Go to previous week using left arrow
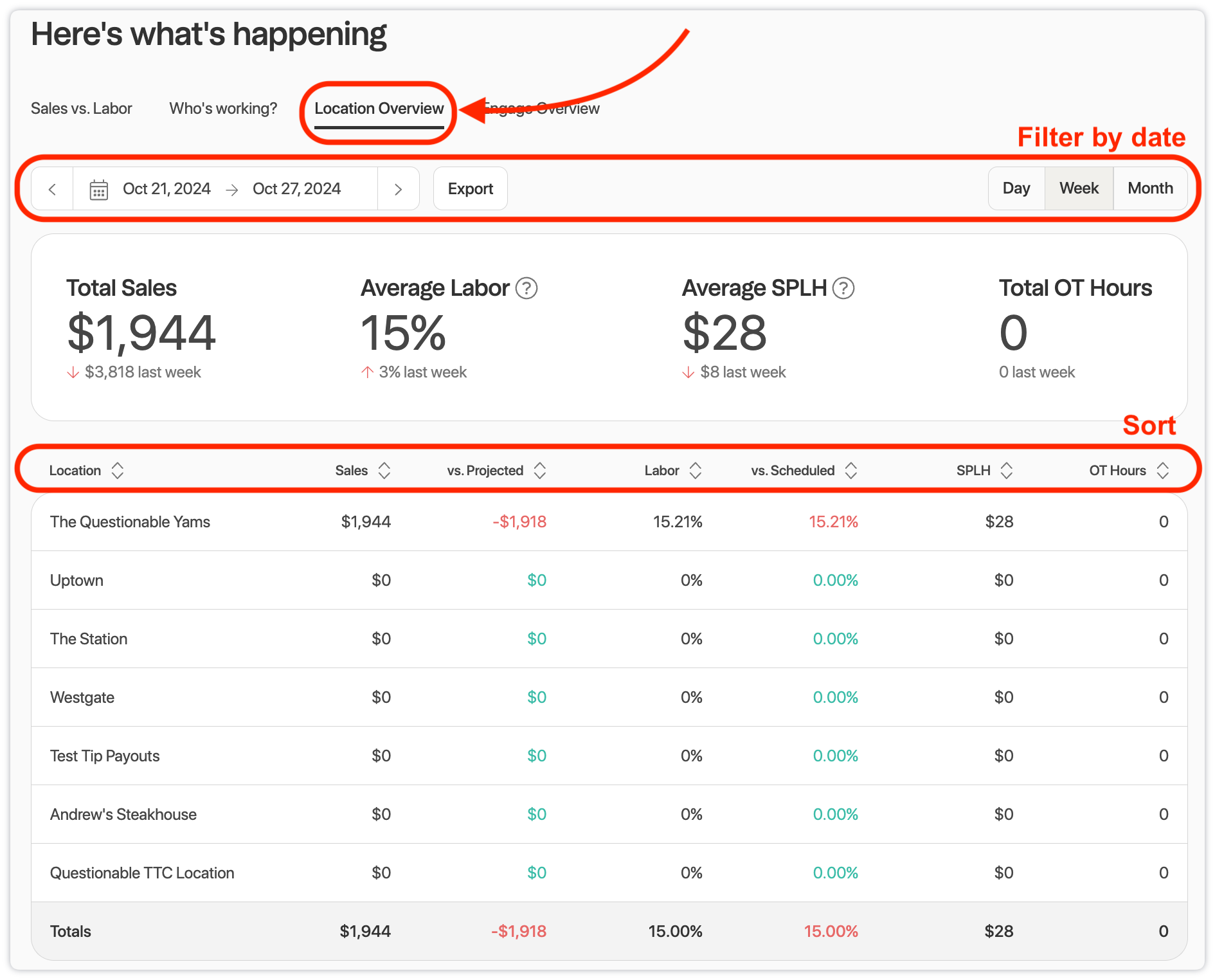This screenshot has width=1215, height=980. [52, 189]
